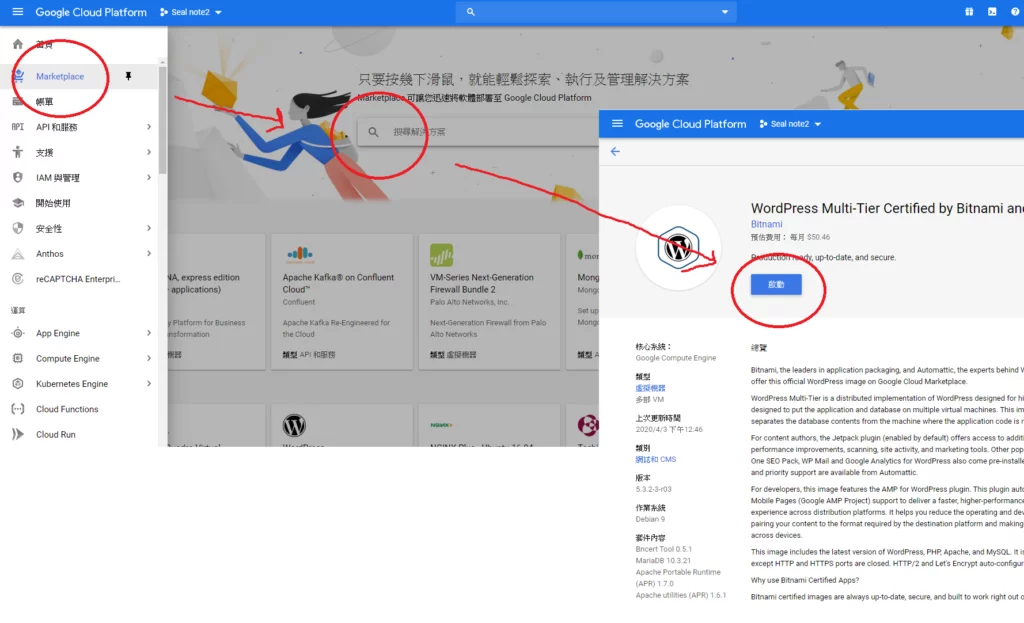Open the Apache Kafka on Confluent Cloud card
1024x623 pixels.
click(x=342, y=301)
